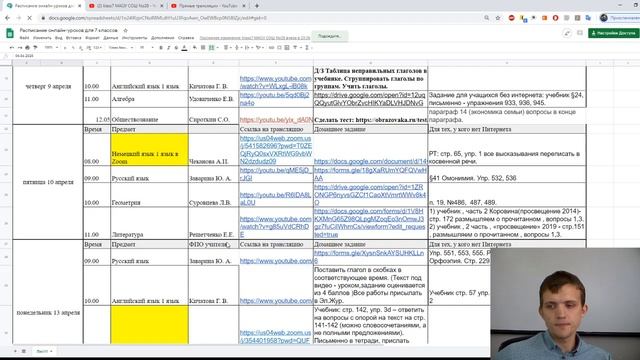Click the Google Translate extension icon
Screen dimensions: 640x360
click(x=588, y=18)
